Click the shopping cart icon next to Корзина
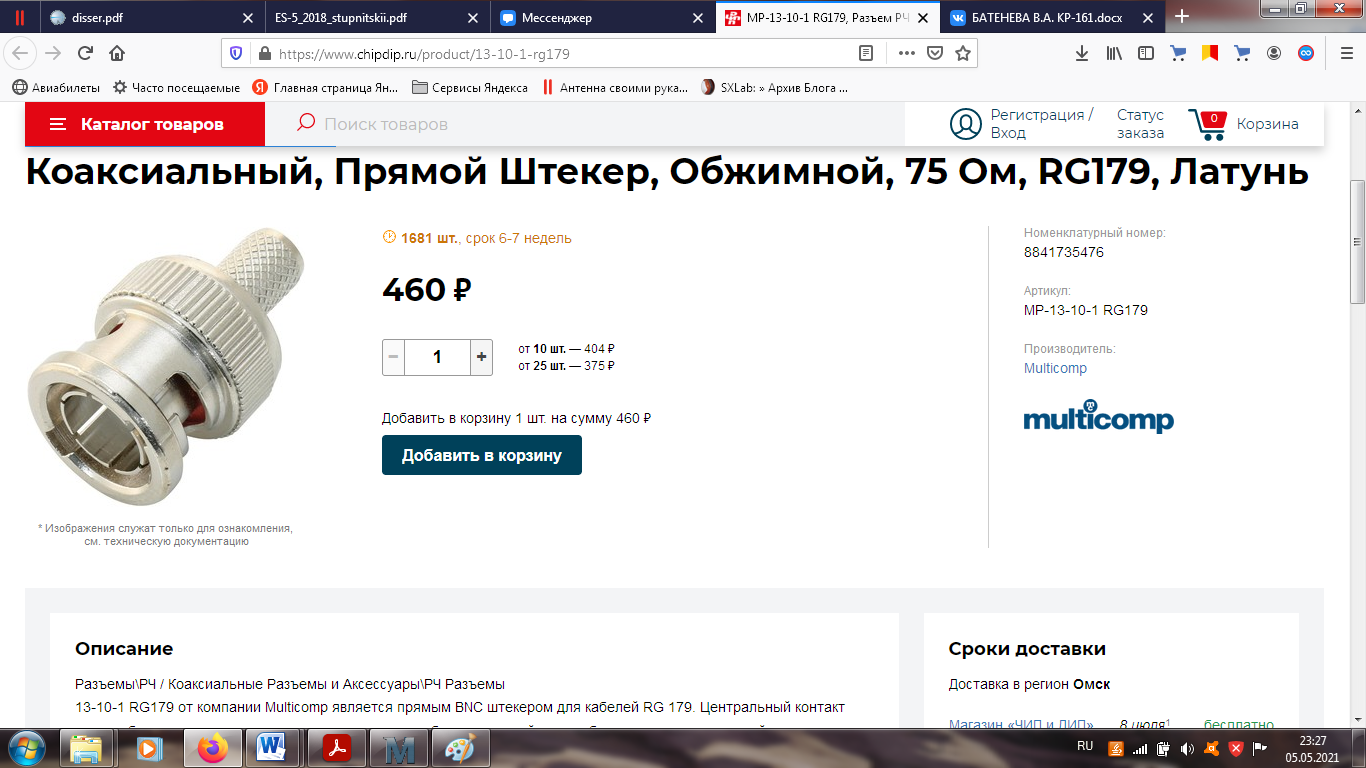This screenshot has width=1366, height=768. 1207,124
